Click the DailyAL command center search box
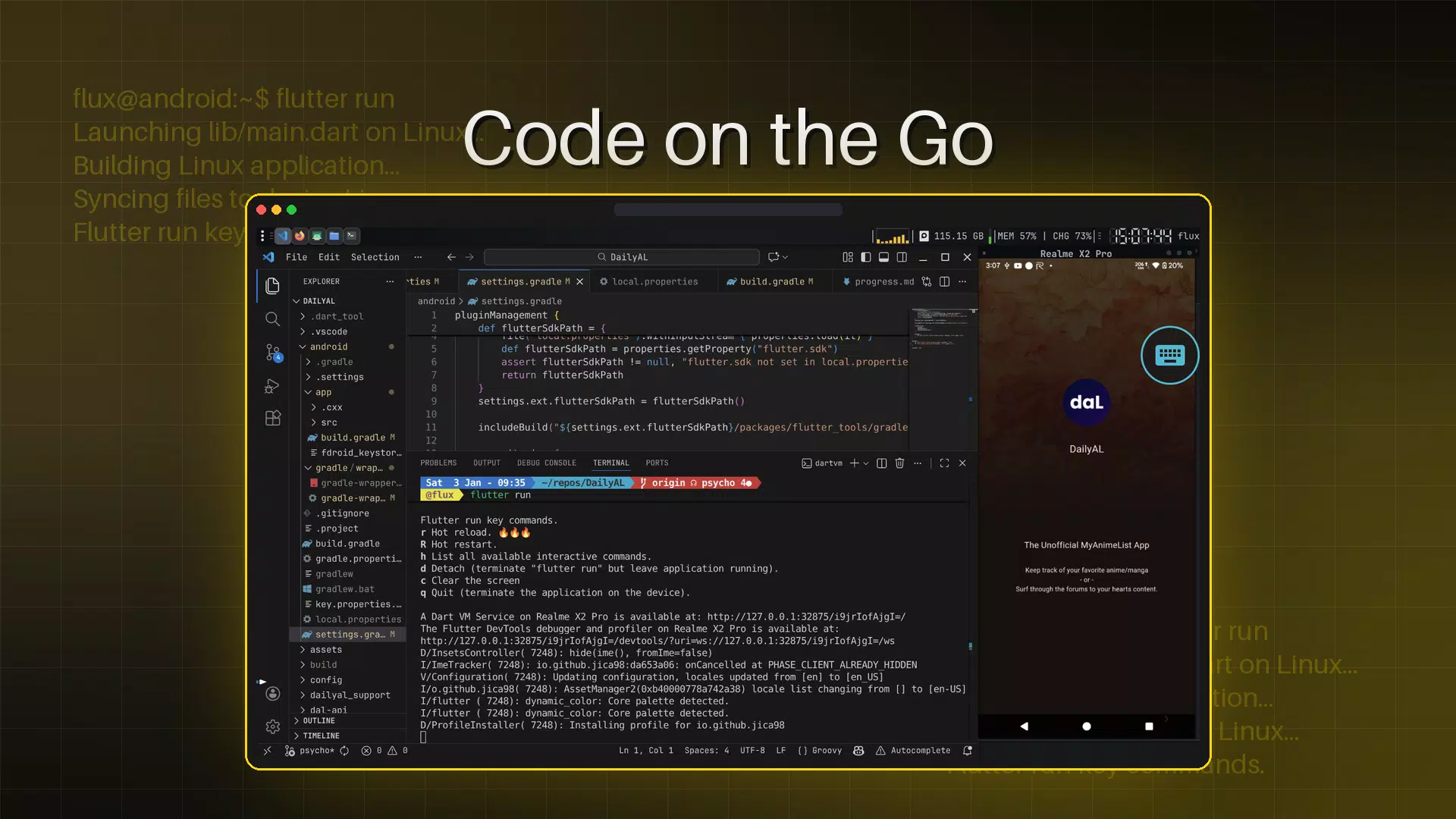The height and width of the screenshot is (819, 1456). pyautogui.click(x=622, y=257)
